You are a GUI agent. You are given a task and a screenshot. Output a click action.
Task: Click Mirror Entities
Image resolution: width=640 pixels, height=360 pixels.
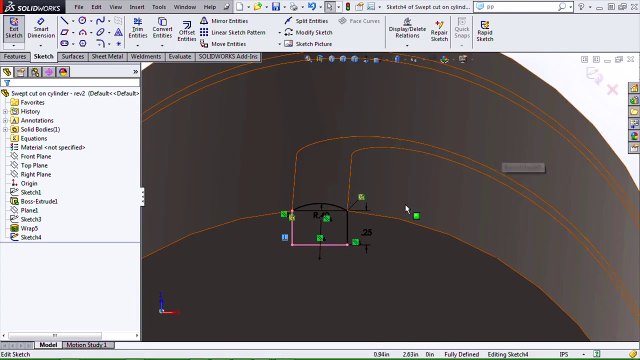(224, 21)
